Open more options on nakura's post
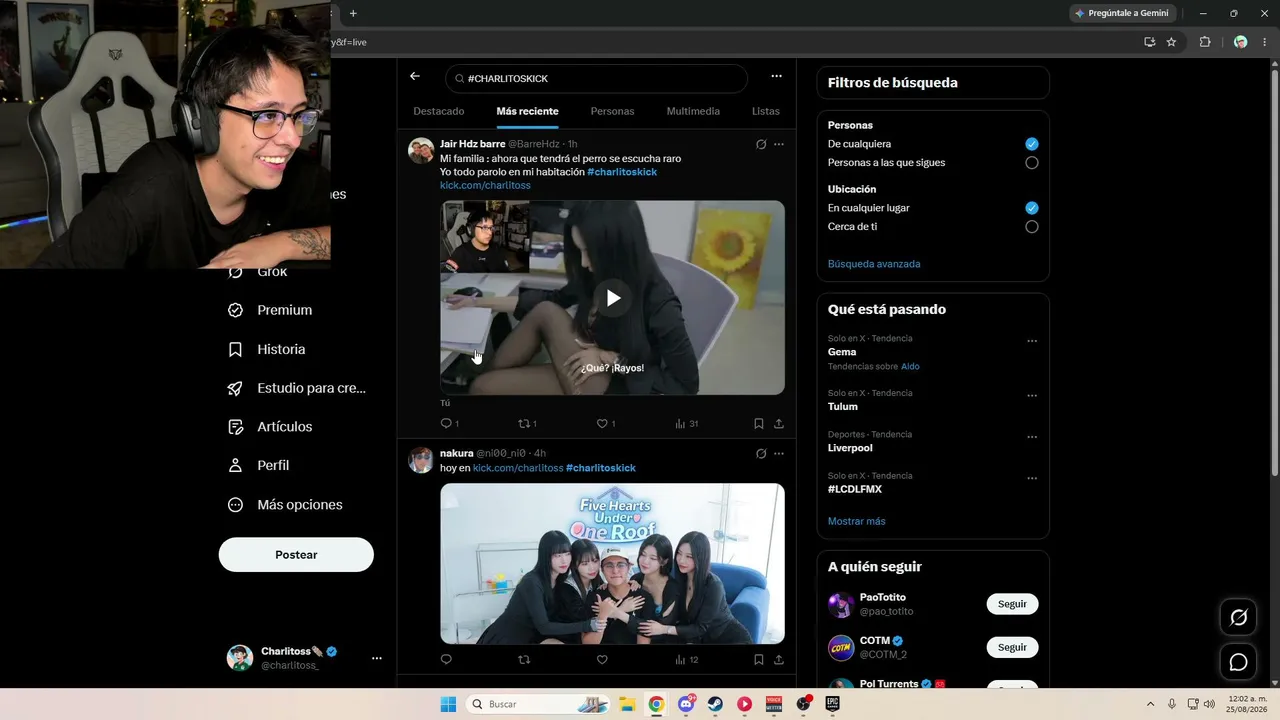The width and height of the screenshot is (1280, 720). coord(779,453)
